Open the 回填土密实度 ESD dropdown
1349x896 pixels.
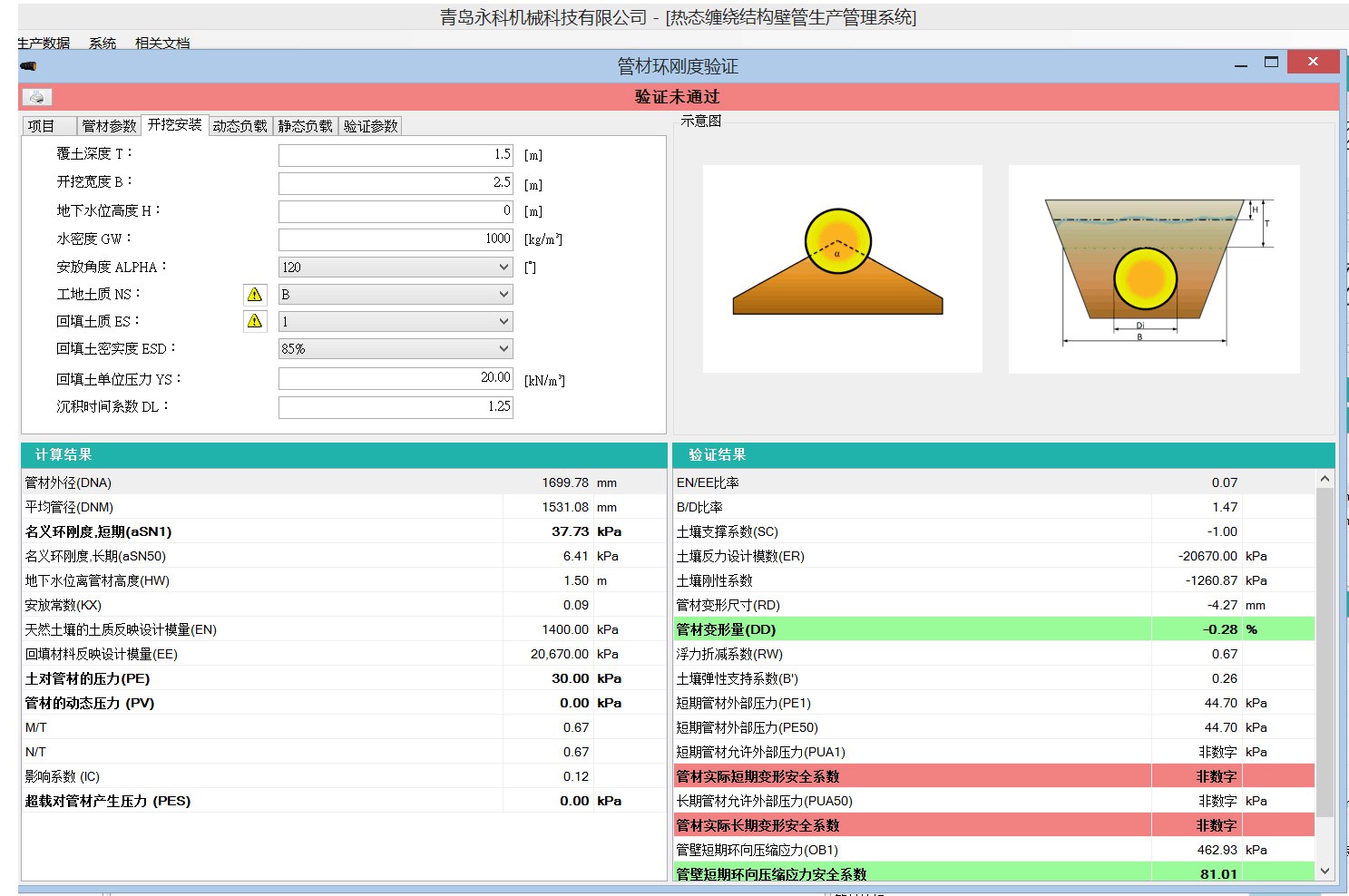(x=396, y=348)
